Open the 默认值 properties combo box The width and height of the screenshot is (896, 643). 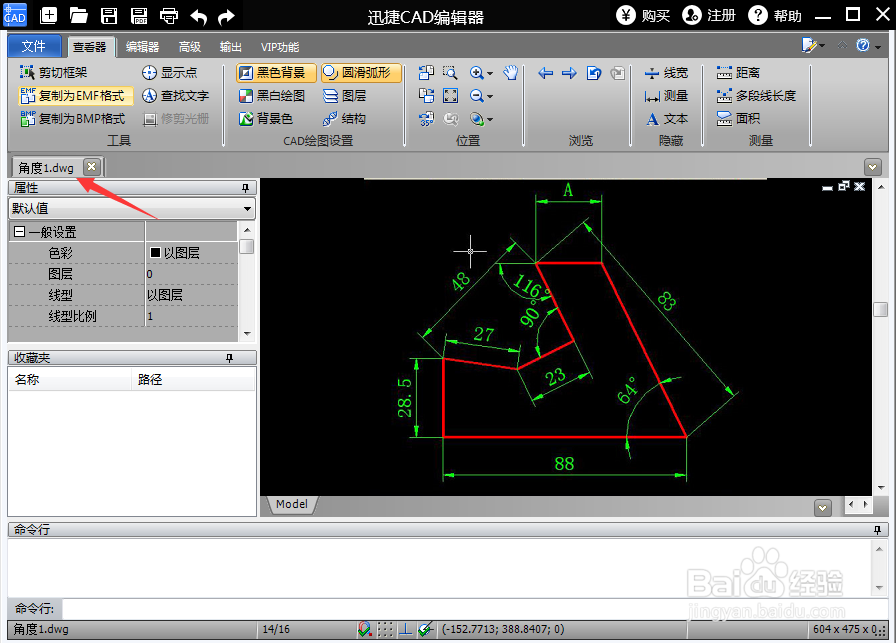tap(132, 209)
